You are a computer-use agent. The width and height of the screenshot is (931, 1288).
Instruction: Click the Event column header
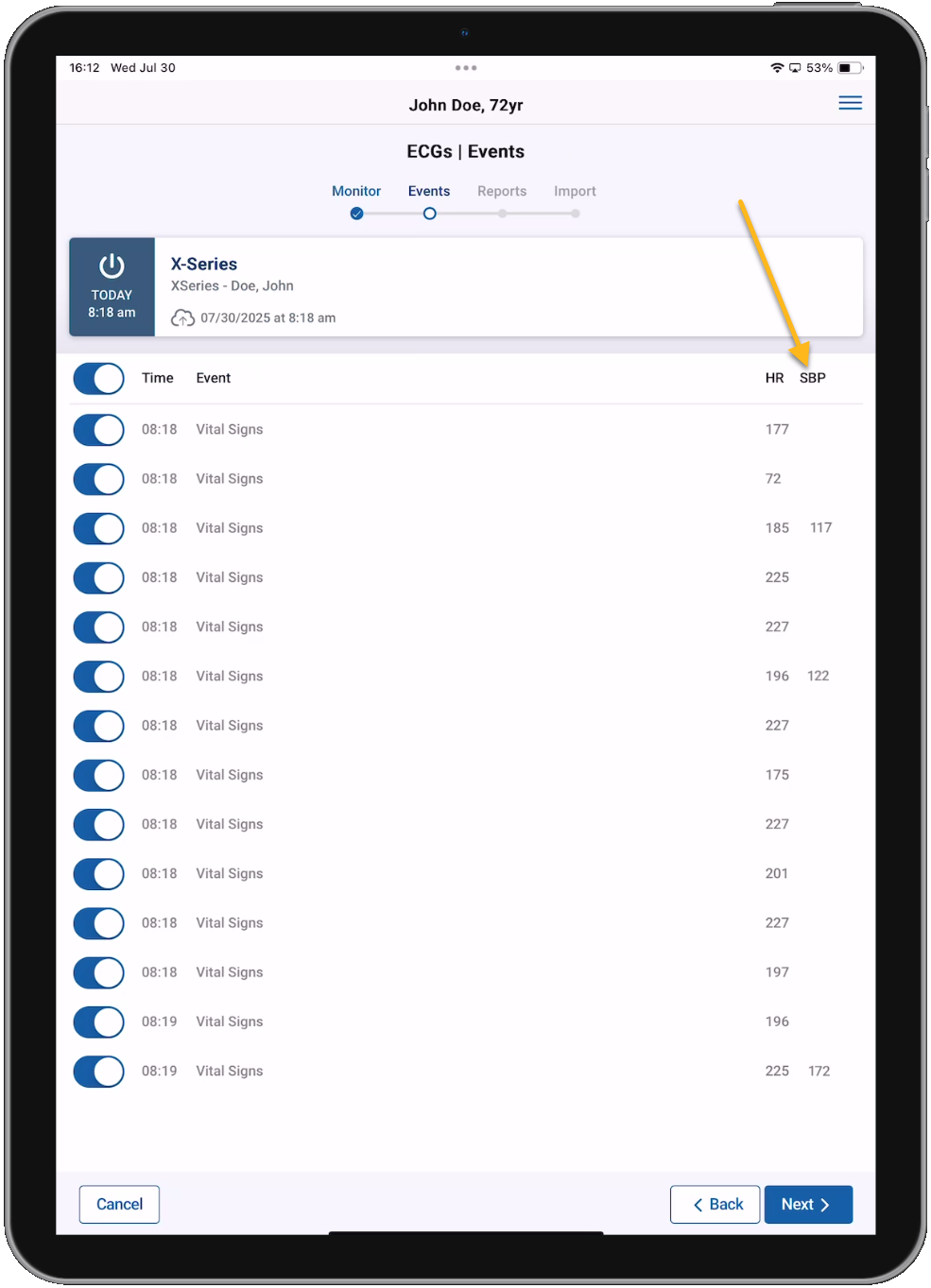click(214, 378)
